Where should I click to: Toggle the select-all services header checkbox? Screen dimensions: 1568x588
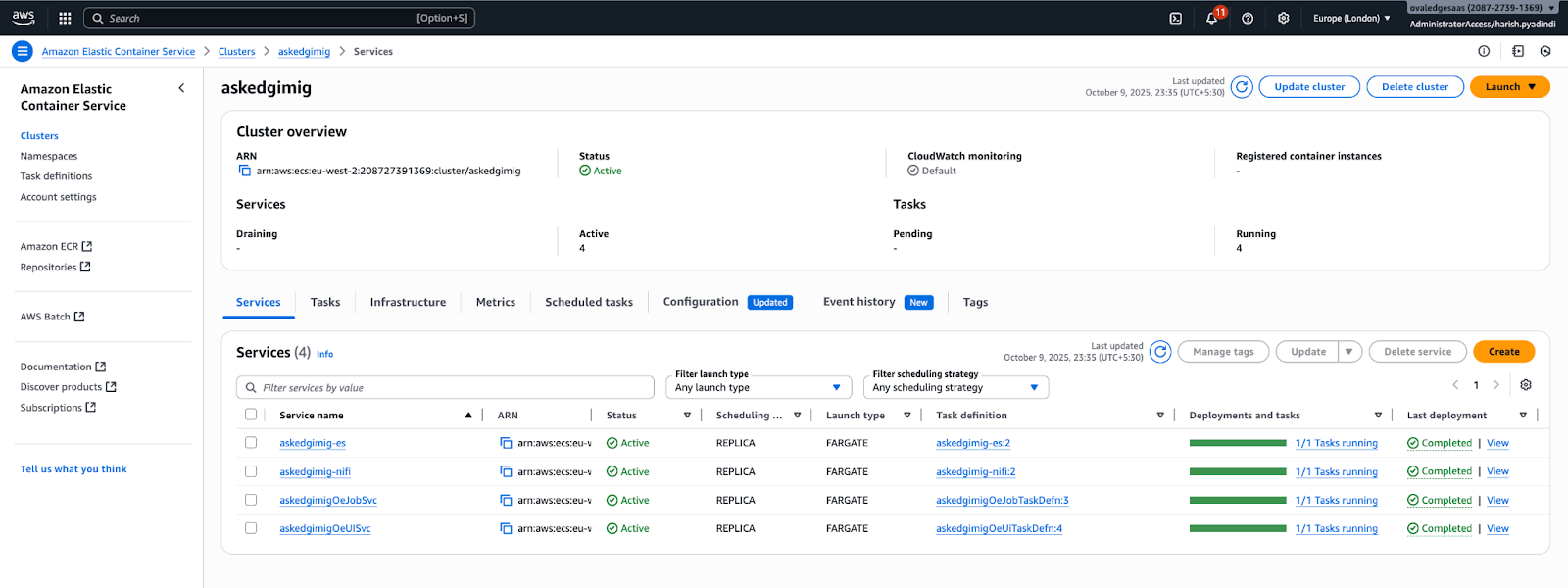tap(251, 415)
